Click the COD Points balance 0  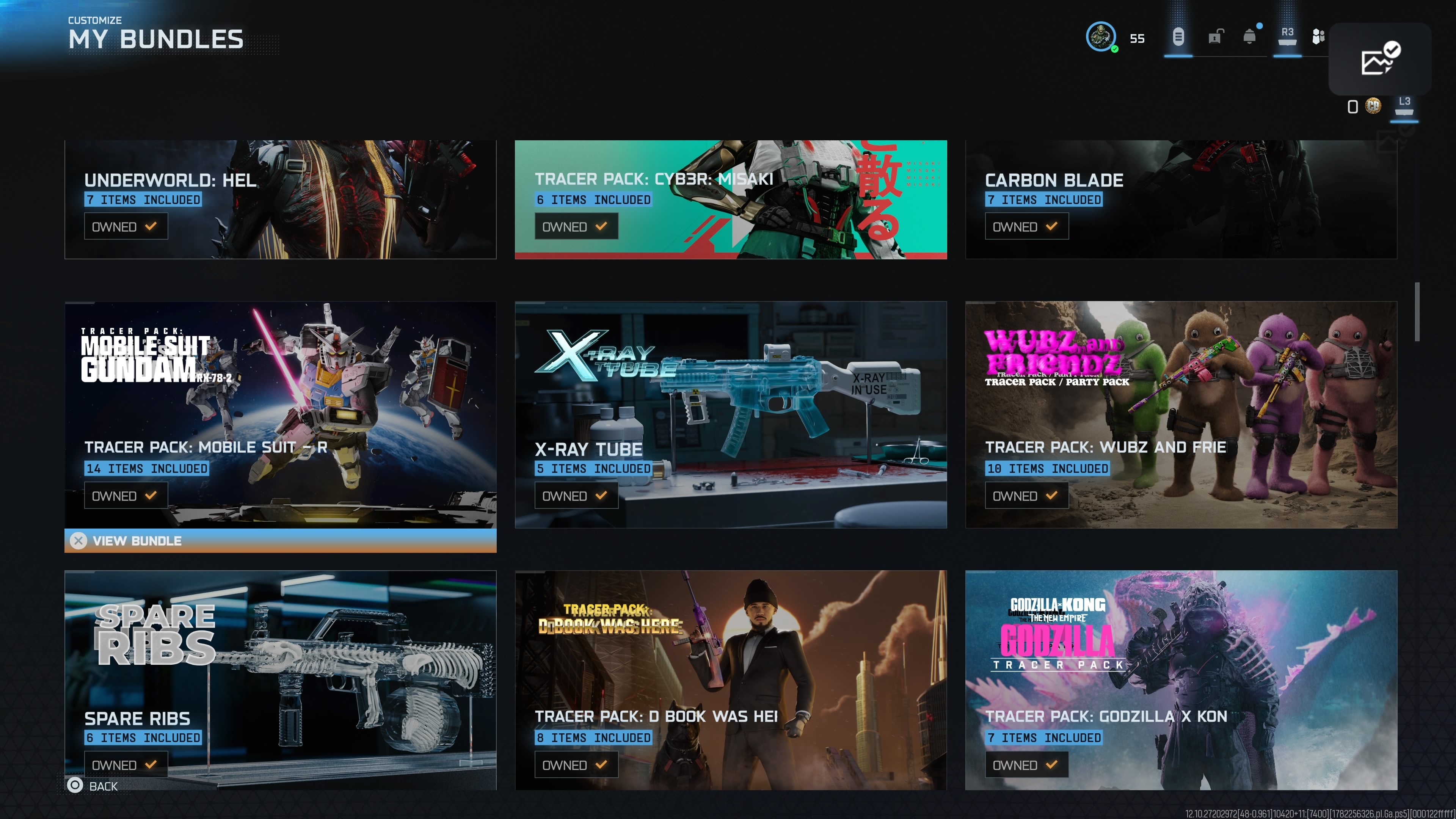tap(1352, 106)
